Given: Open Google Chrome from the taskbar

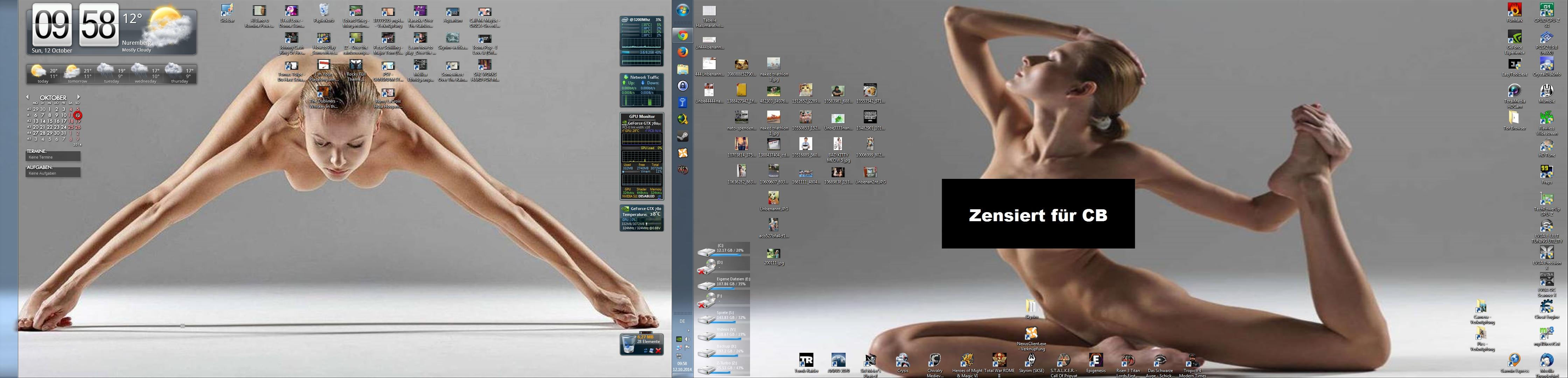Looking at the screenshot, I should pyautogui.click(x=682, y=36).
